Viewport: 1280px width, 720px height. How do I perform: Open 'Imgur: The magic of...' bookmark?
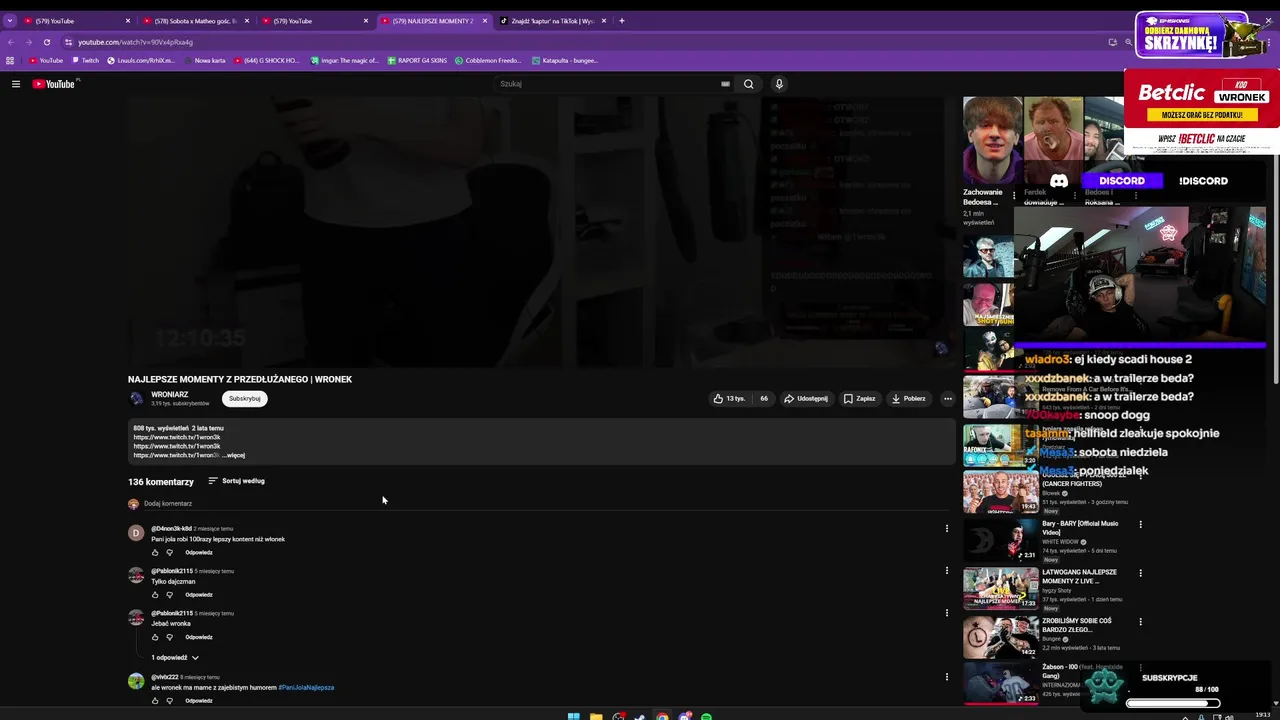345,60
